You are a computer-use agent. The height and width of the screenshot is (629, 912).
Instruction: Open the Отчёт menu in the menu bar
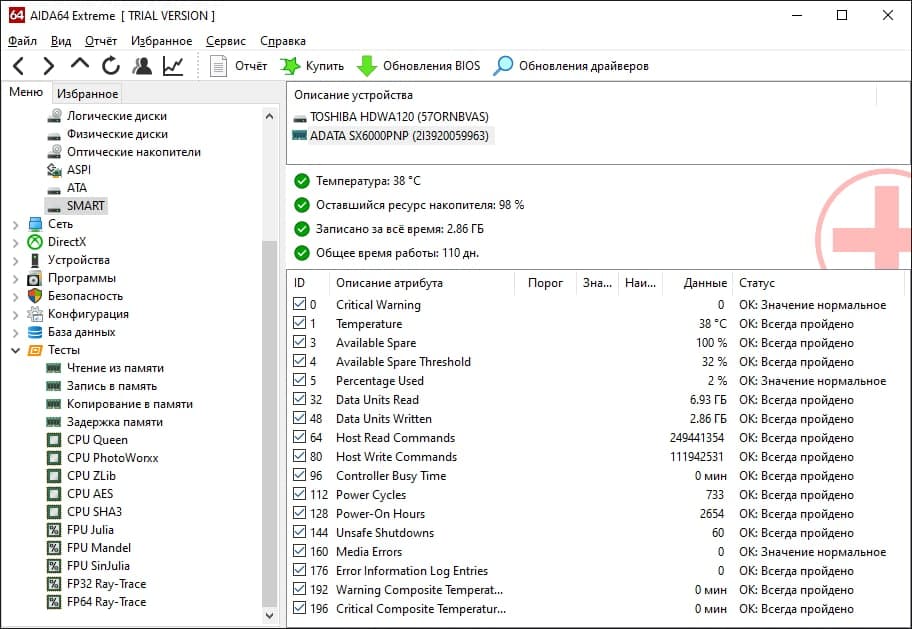point(101,41)
